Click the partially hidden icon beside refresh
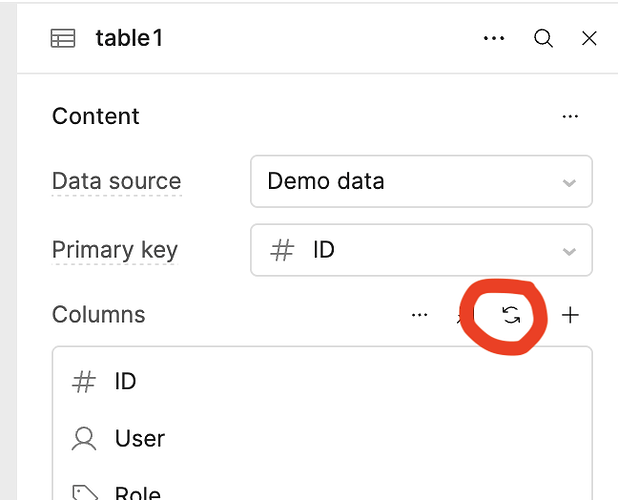618x500 pixels. pyautogui.click(x=462, y=315)
